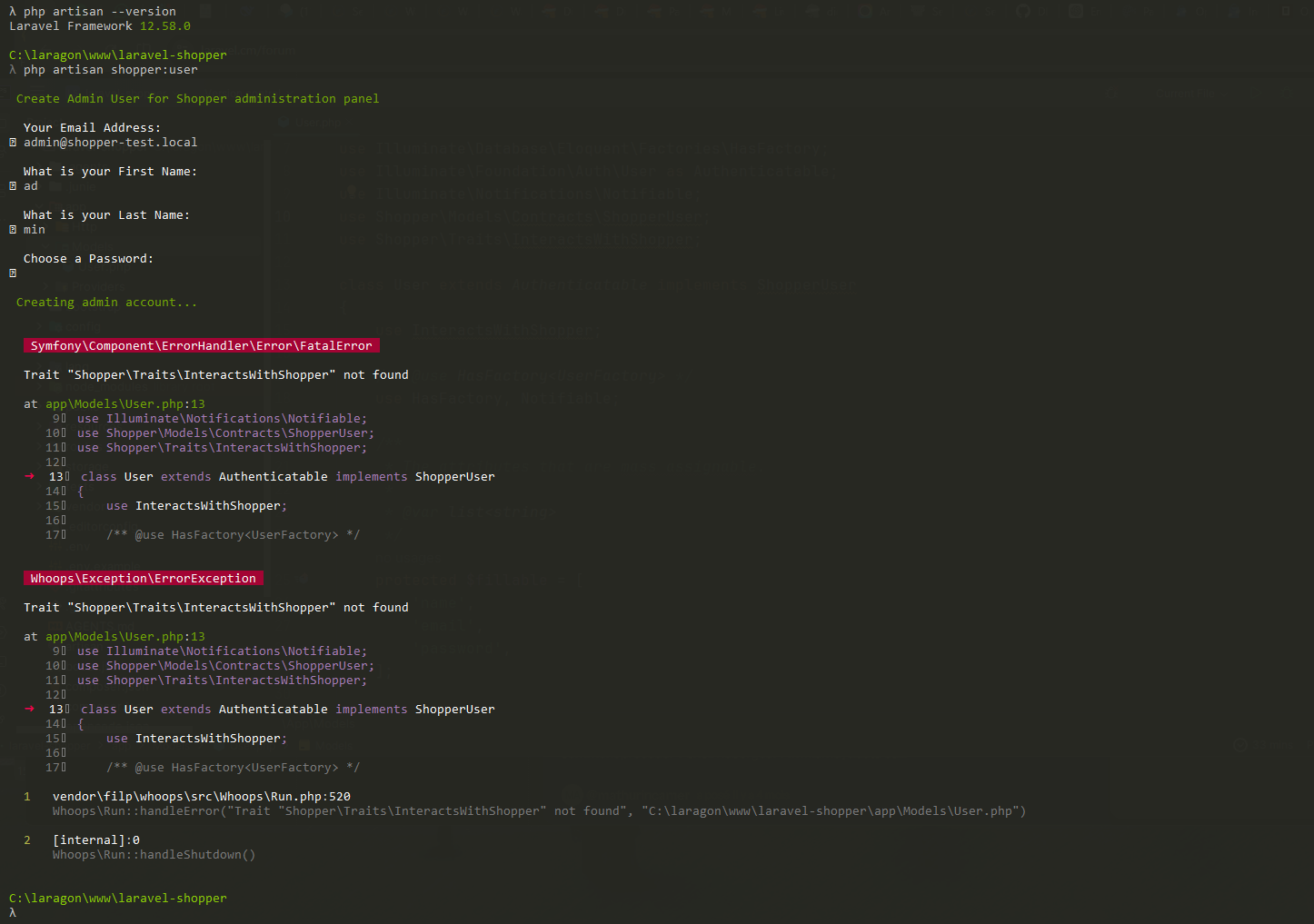Screen dimensions: 1314x924
Task: Click the '[internal]:0' stack frame
Action: tap(96, 840)
